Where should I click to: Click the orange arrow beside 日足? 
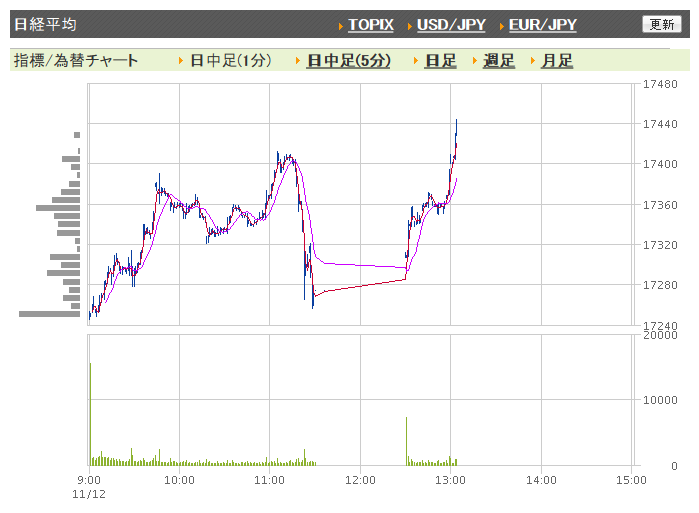[415, 60]
